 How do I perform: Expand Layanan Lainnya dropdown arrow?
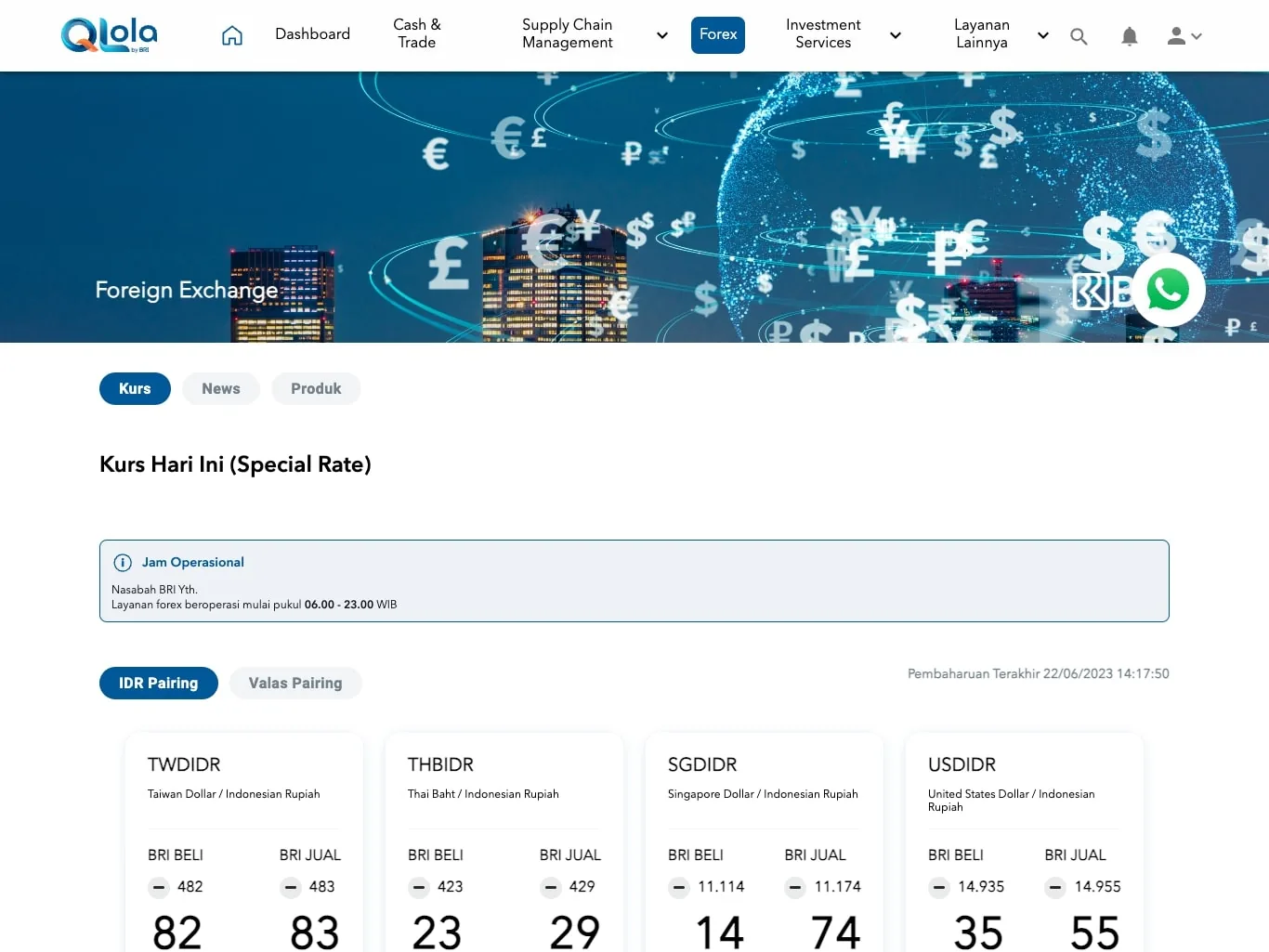[1043, 35]
